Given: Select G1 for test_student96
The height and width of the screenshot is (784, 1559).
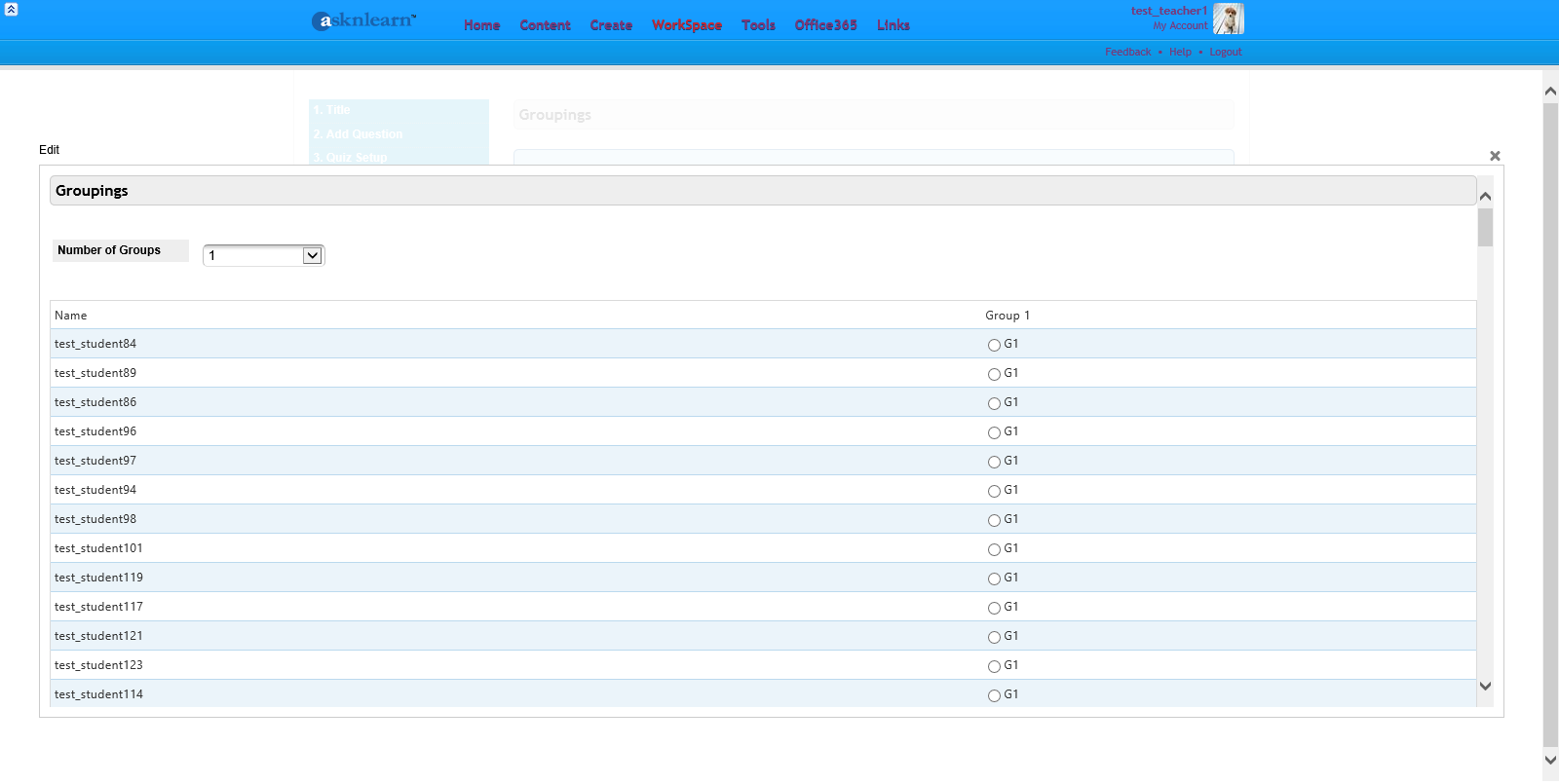Looking at the screenshot, I should coord(994,432).
